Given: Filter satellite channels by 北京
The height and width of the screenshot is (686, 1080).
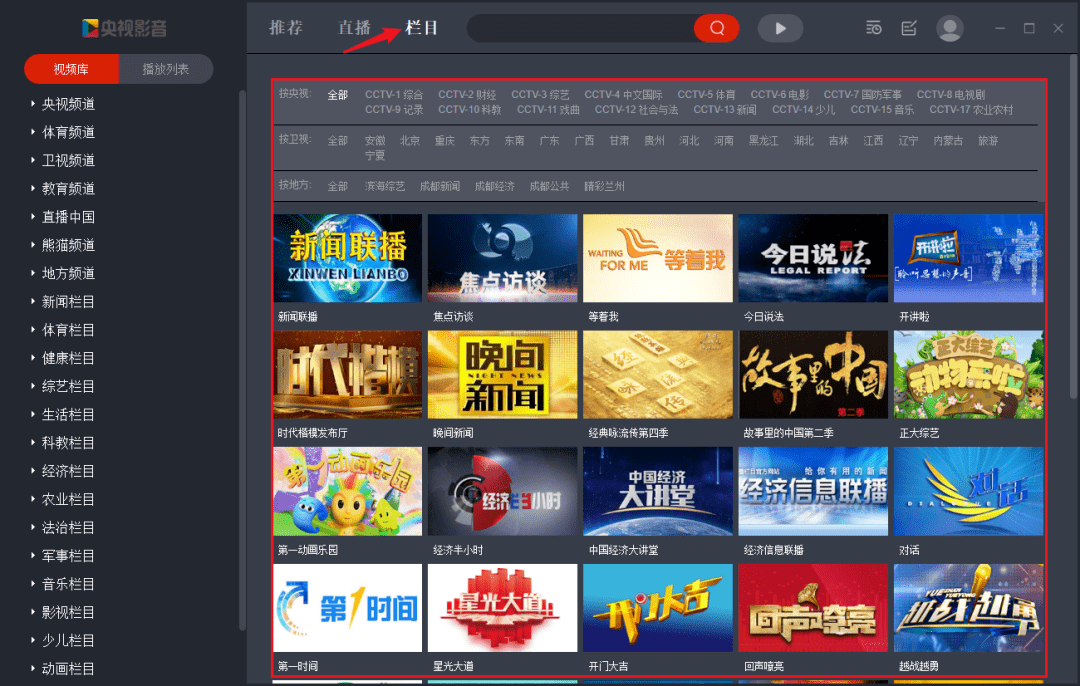Looking at the screenshot, I should tap(410, 141).
